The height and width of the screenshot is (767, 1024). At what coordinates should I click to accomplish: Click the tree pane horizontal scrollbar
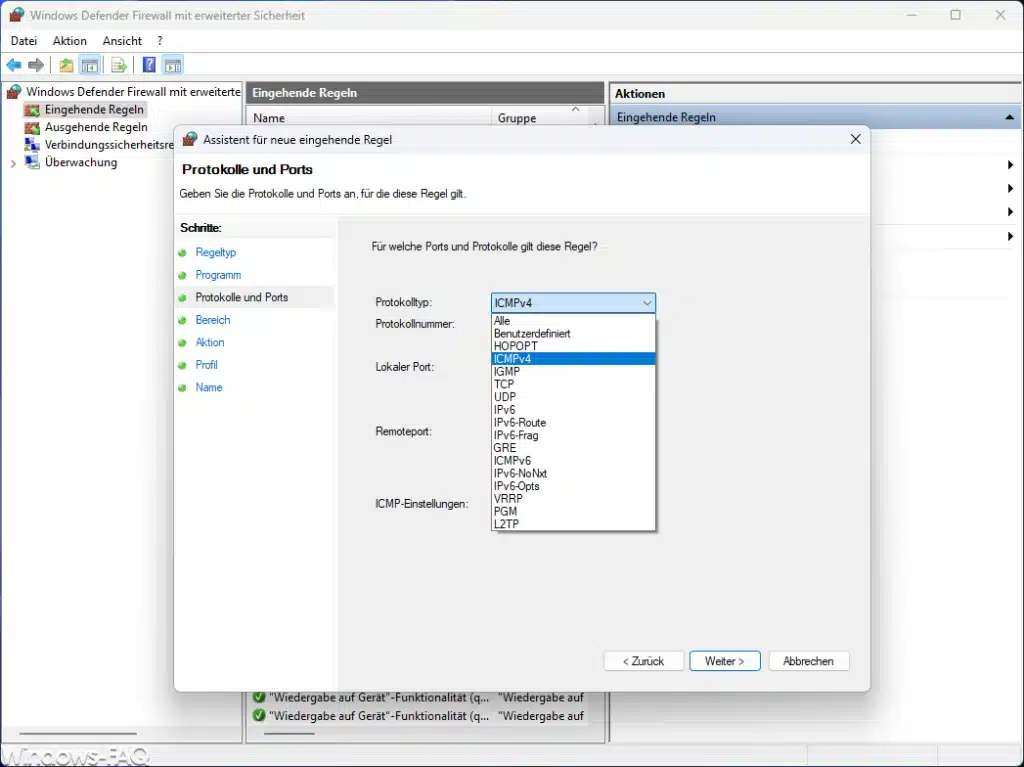78,733
